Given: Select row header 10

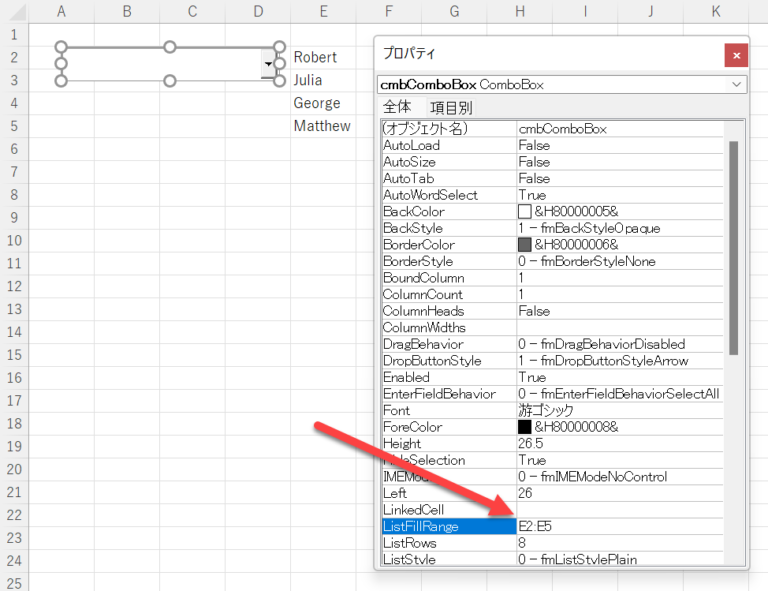Looking at the screenshot, I should pos(14,240).
